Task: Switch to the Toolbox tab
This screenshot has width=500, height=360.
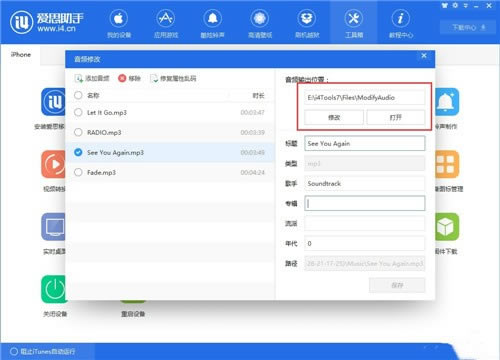Action: tap(354, 22)
